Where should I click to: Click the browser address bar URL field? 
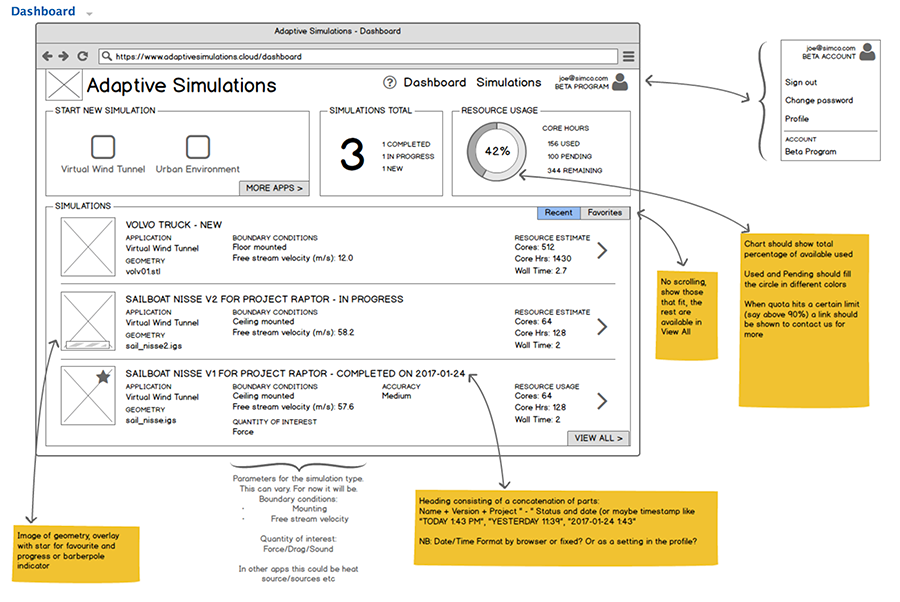coord(358,56)
